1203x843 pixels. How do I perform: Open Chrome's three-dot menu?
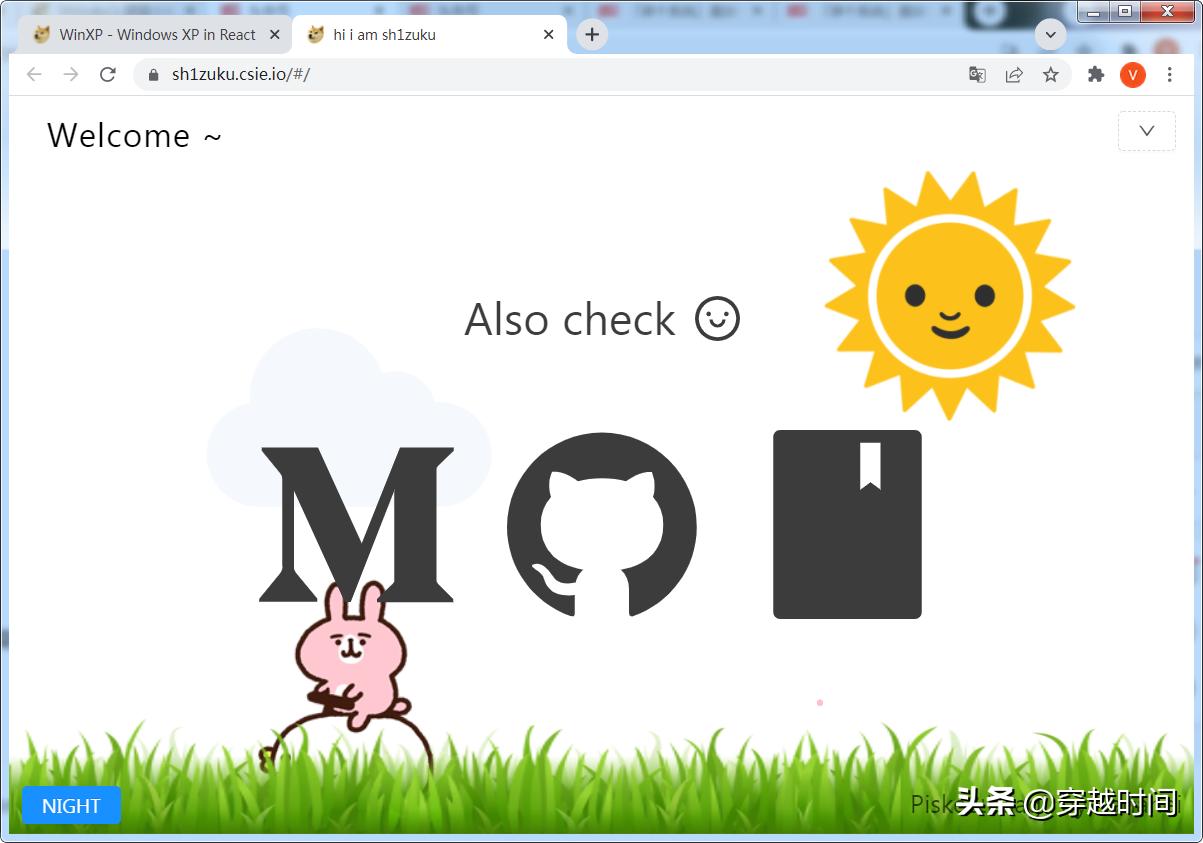pos(1170,74)
